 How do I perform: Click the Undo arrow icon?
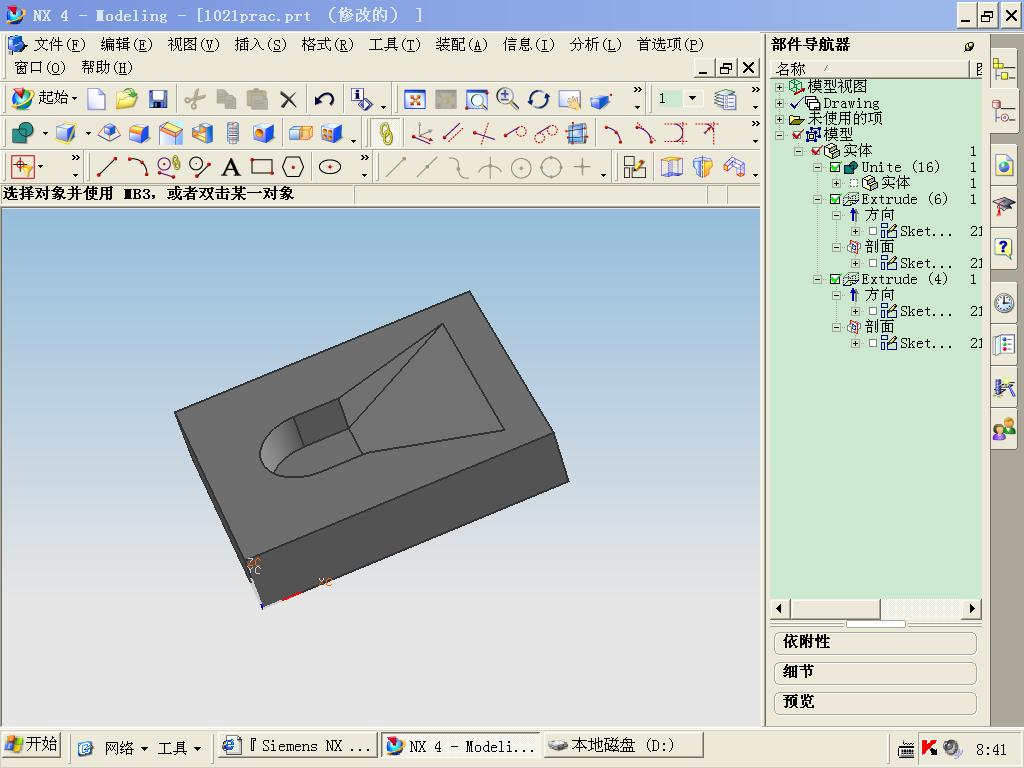324,99
